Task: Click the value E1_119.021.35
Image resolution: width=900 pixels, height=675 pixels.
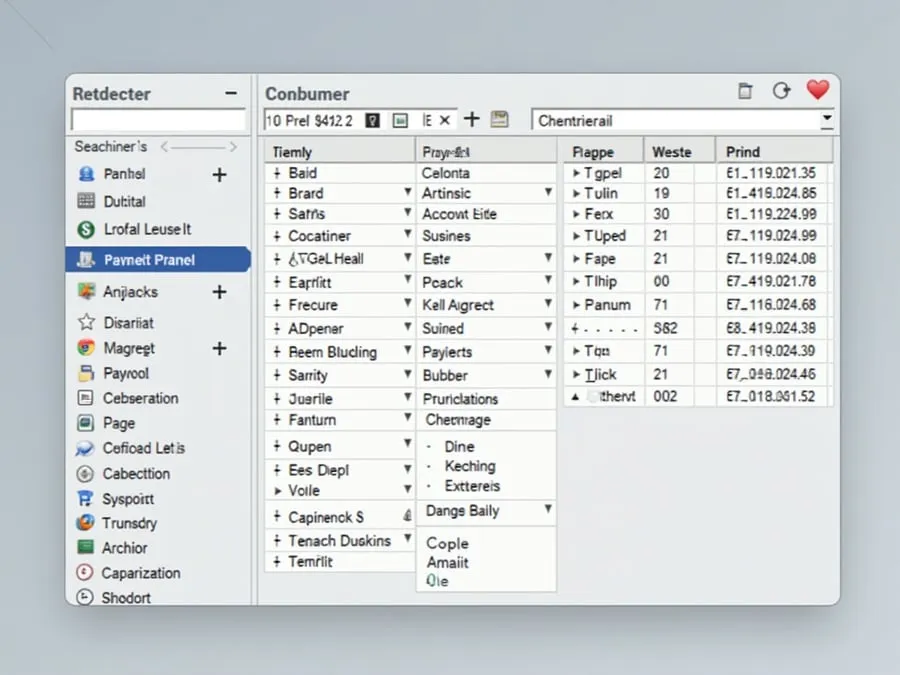Action: pyautogui.click(x=771, y=173)
